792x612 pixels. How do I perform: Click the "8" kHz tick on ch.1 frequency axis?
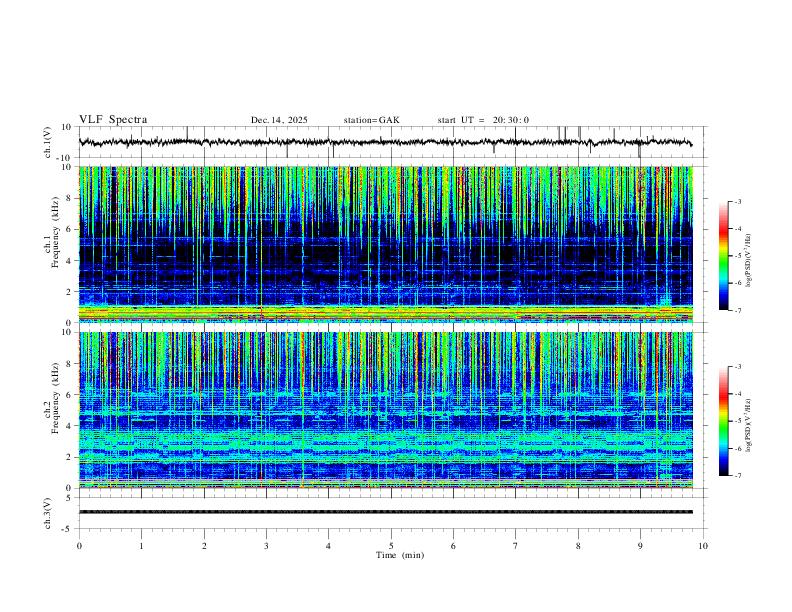pos(69,198)
